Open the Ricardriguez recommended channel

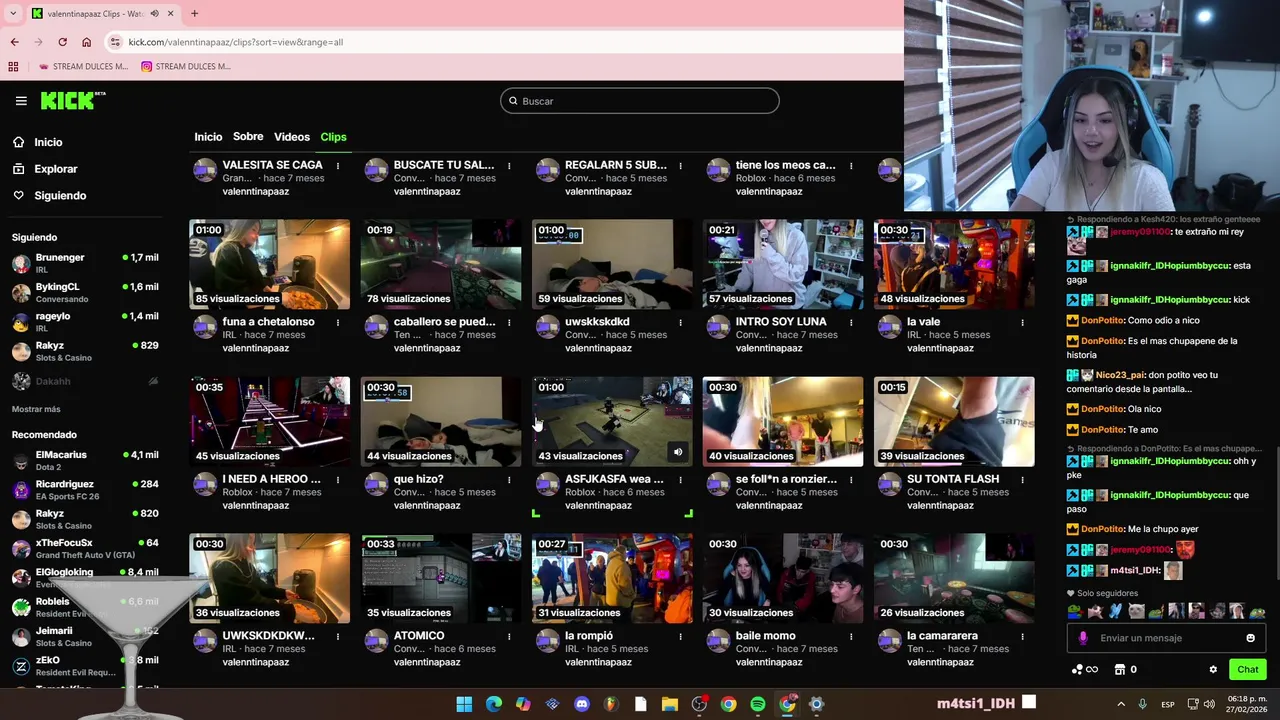coord(85,489)
